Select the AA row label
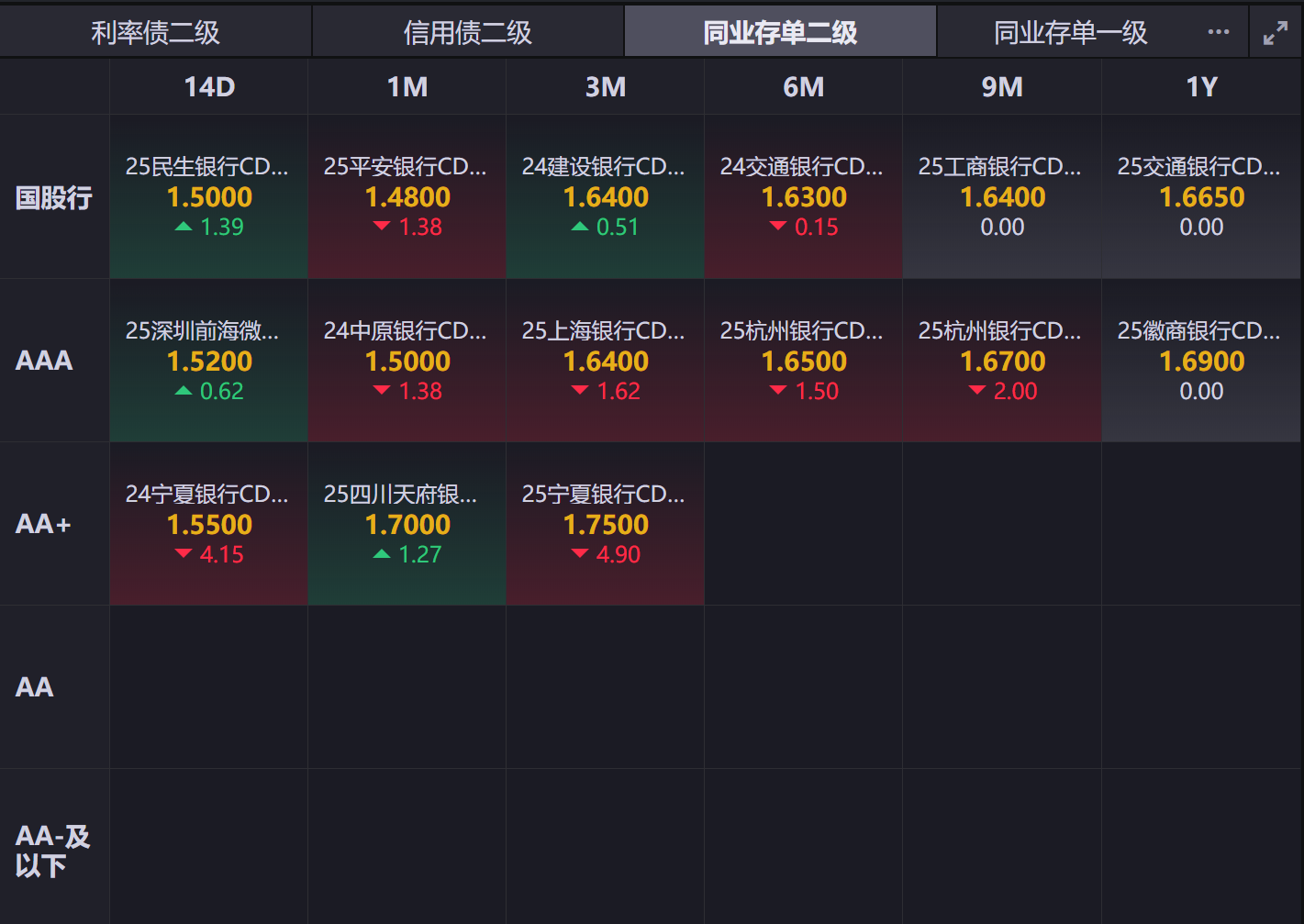This screenshot has width=1304, height=924. pyautogui.click(x=54, y=687)
